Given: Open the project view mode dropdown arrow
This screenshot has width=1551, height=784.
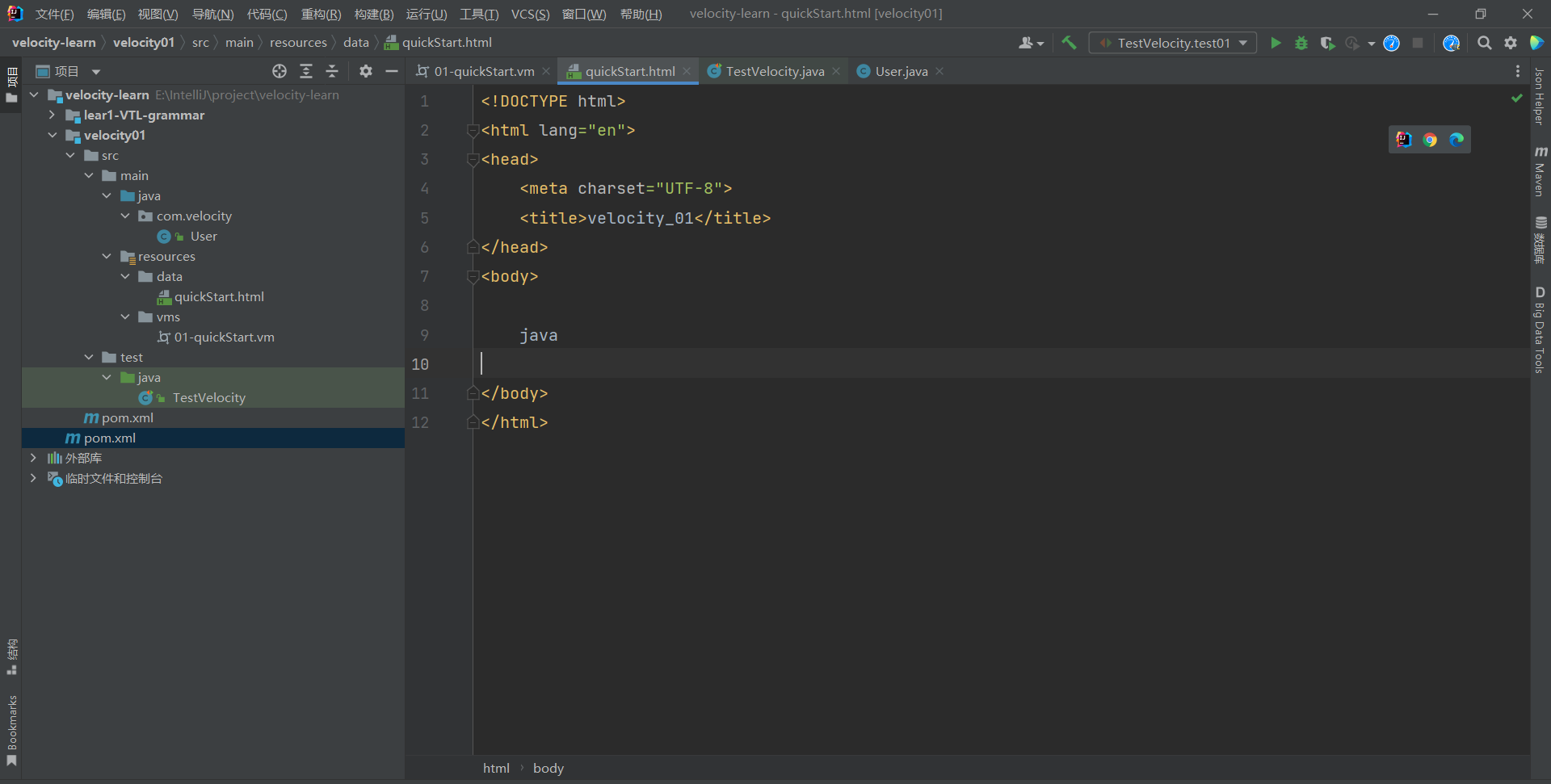Looking at the screenshot, I should pos(96,72).
